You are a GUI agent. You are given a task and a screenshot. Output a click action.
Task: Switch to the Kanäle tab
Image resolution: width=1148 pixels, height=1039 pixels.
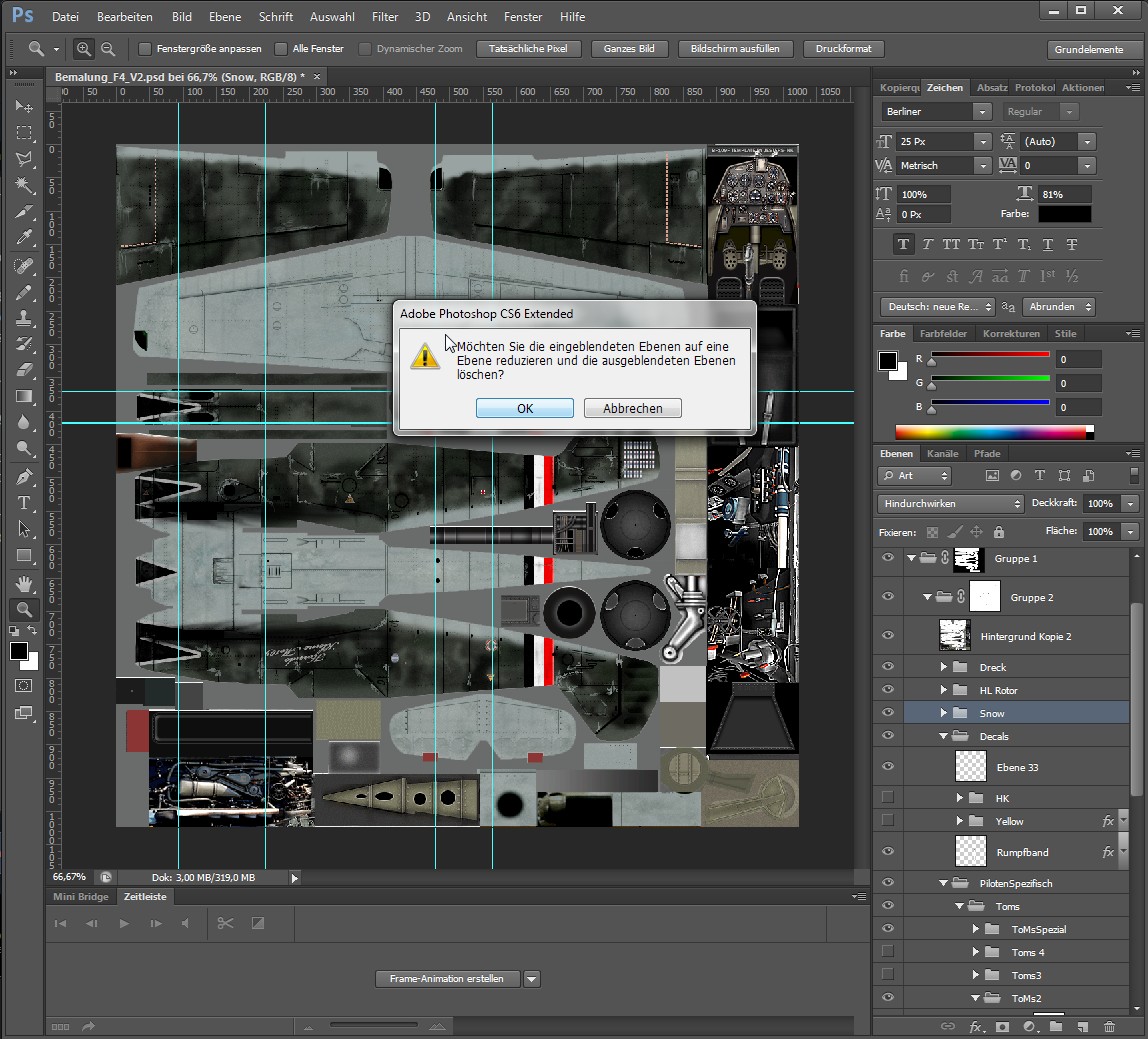click(x=942, y=454)
